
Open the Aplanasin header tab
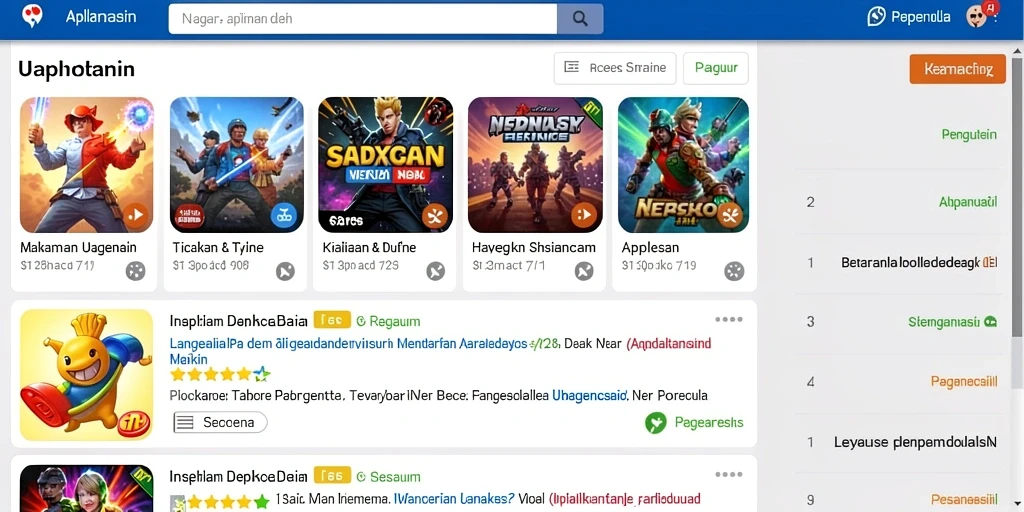pyautogui.click(x=101, y=16)
